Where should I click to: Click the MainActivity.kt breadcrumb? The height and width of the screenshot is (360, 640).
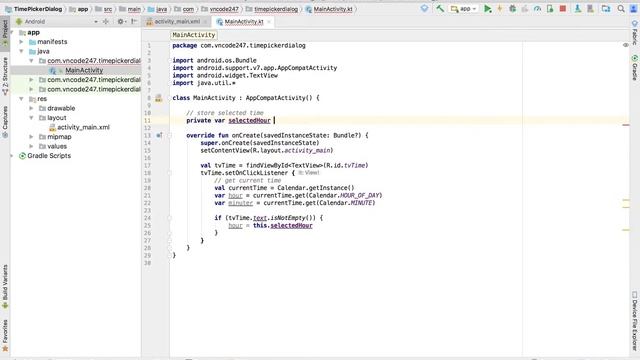(329, 9)
